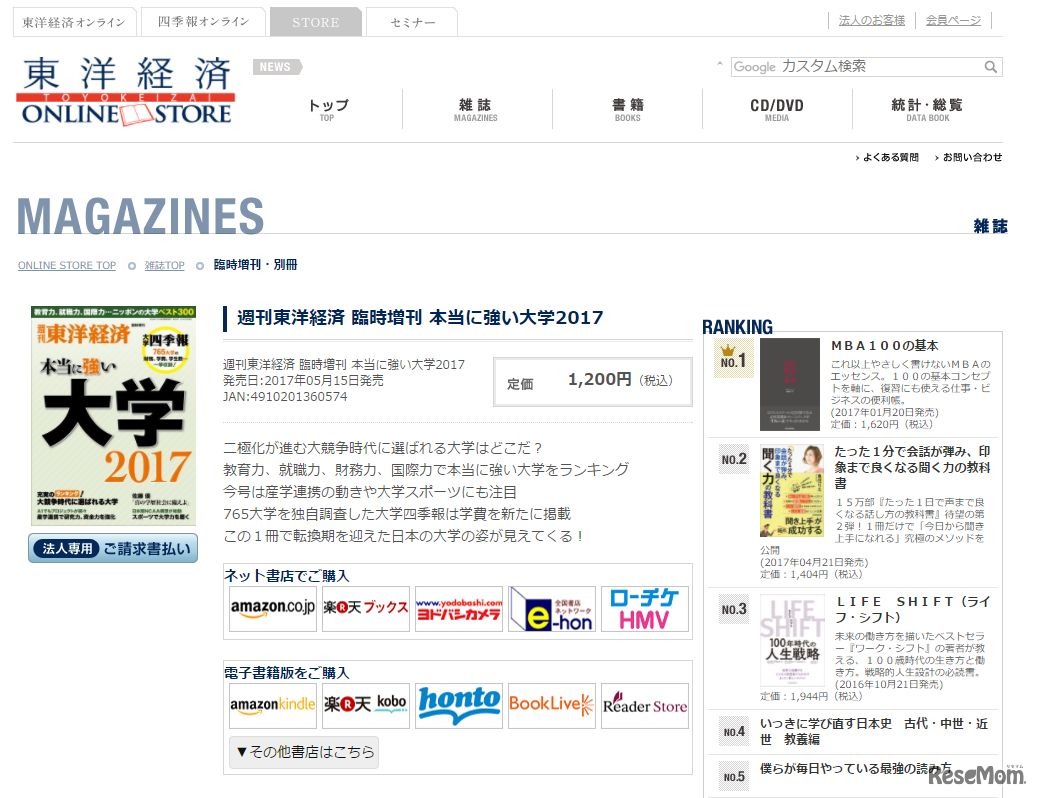Viewport: 1039px width, 798px height.
Task: Click the search magnifier icon
Action: tap(990, 66)
